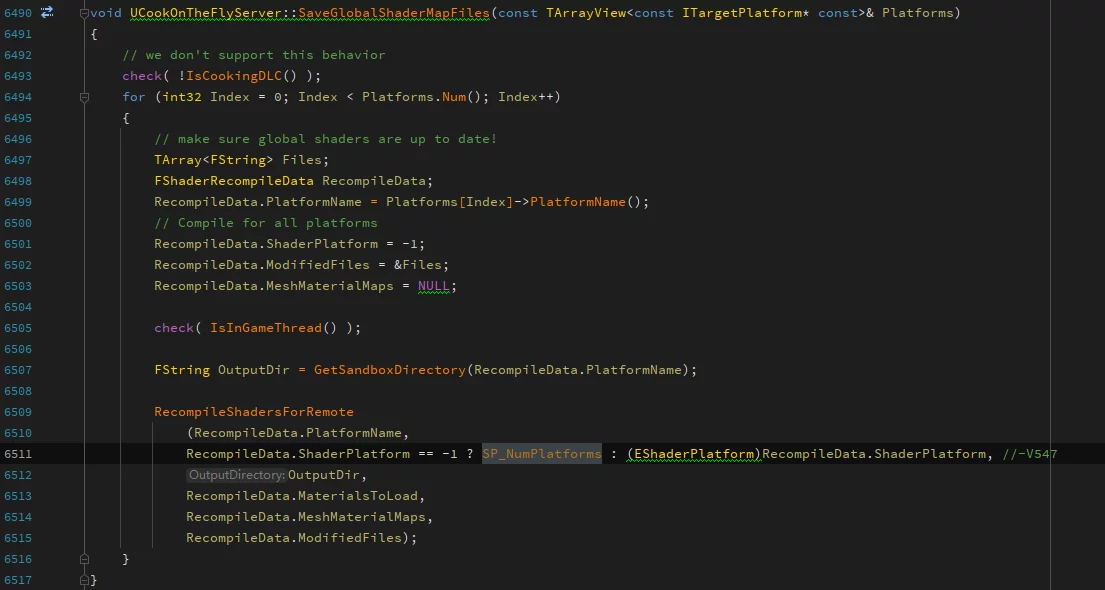Collapse the for loop at line 6494

pyautogui.click(x=84, y=97)
